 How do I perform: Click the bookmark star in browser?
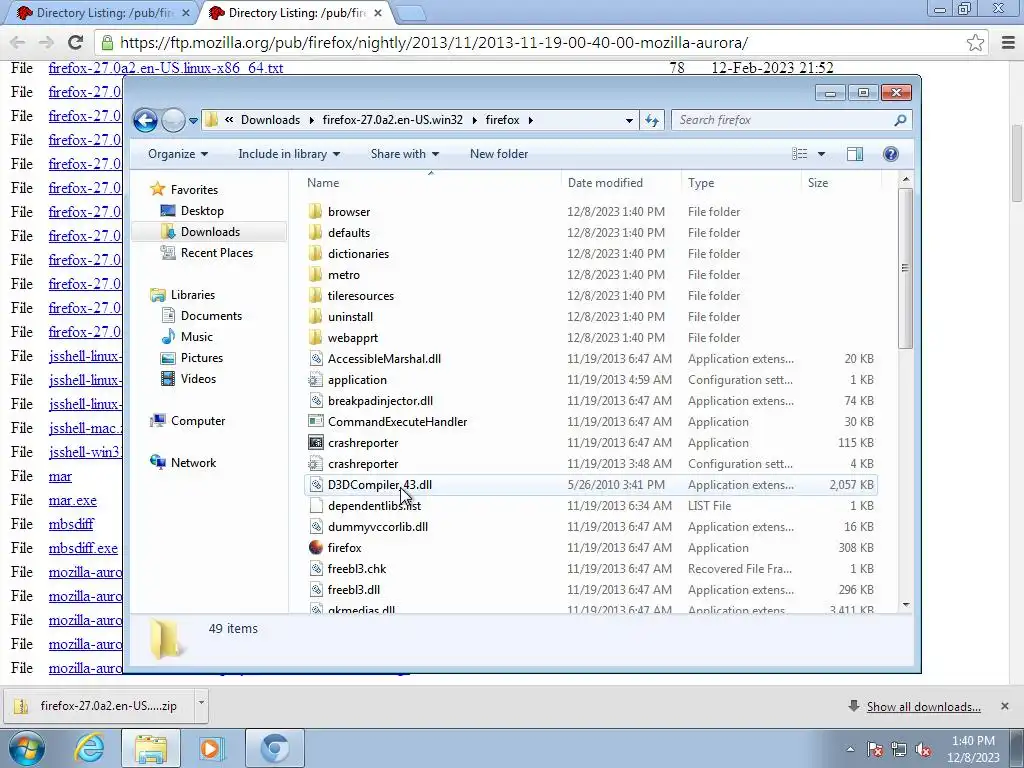[975, 42]
